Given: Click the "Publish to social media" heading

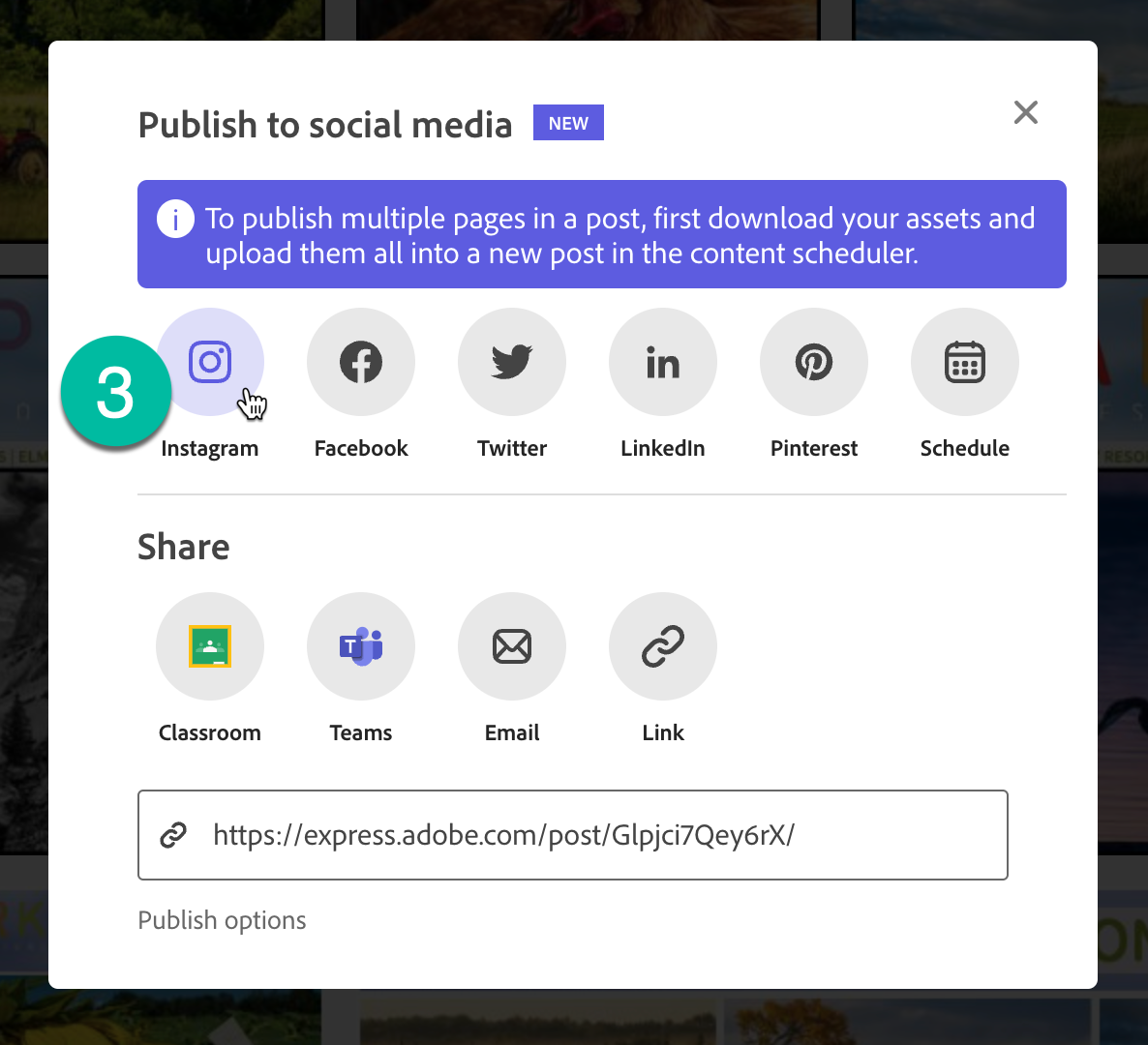Looking at the screenshot, I should coord(325,125).
